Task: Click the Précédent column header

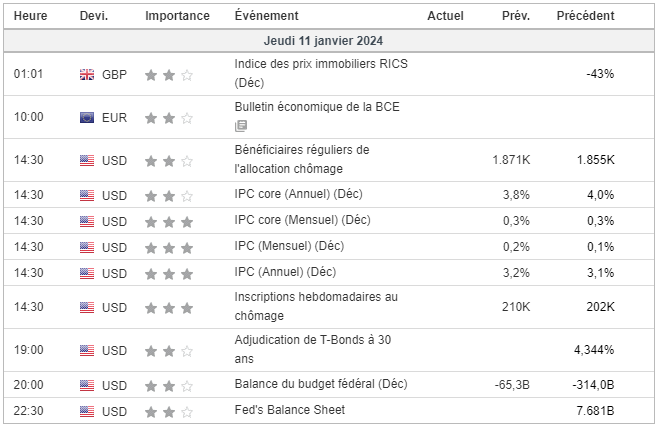Action: pos(585,16)
